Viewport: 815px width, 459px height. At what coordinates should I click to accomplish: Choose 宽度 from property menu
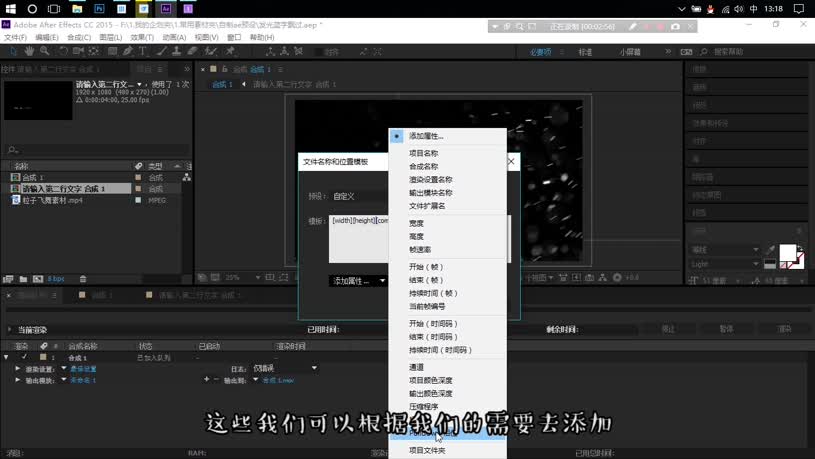tap(447, 223)
